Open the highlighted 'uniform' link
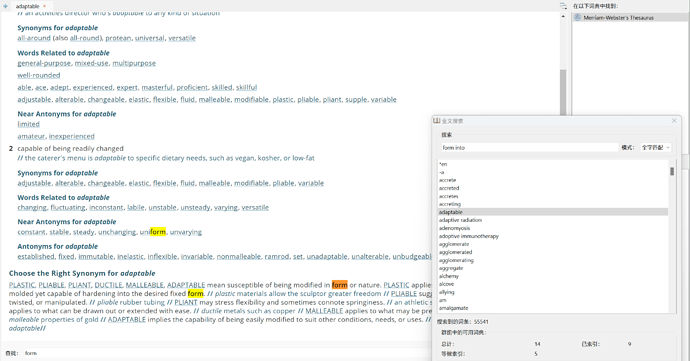Screen dimensions: 690x361 (x=153, y=232)
